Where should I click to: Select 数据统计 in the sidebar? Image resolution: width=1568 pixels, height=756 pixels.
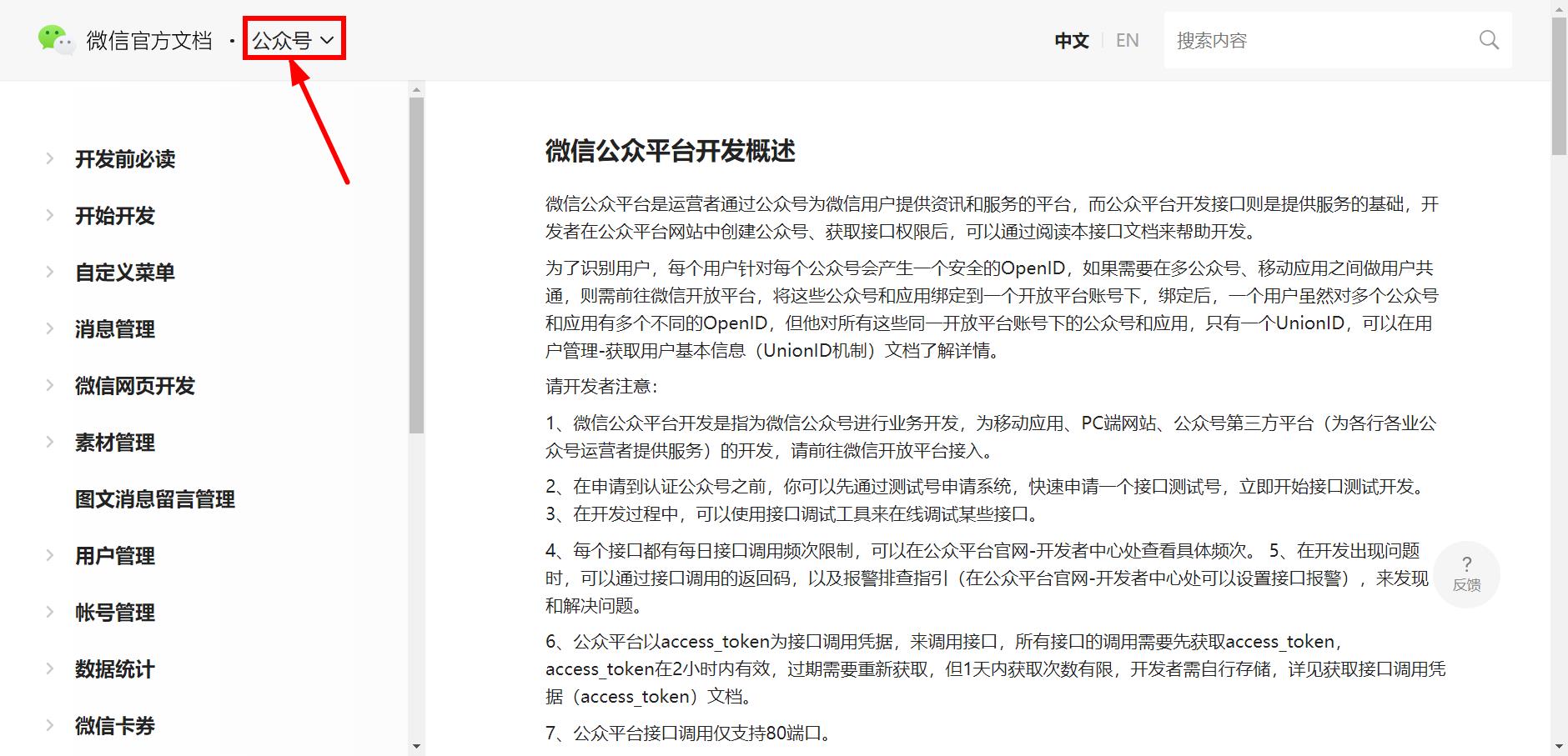click(113, 668)
